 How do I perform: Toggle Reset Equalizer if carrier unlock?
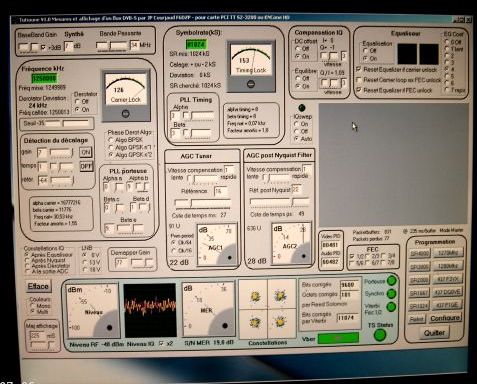pyautogui.click(x=359, y=69)
